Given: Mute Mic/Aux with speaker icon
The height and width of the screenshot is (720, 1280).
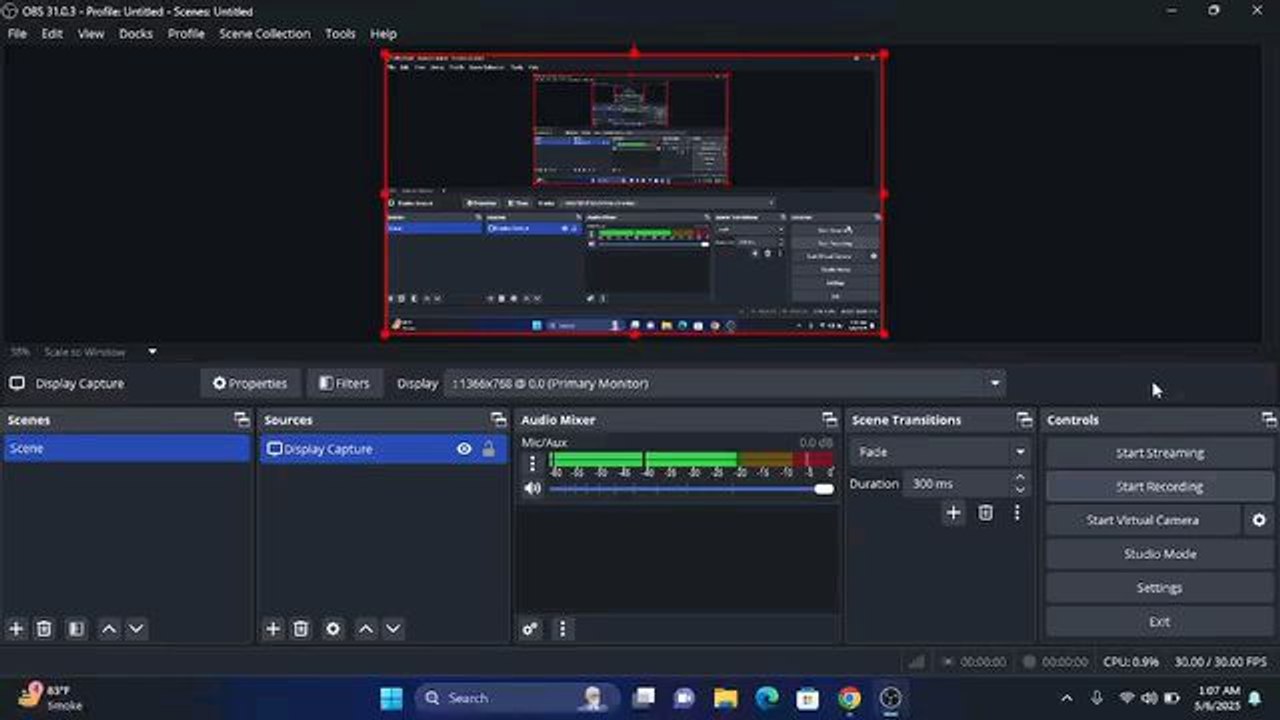Looking at the screenshot, I should [532, 488].
